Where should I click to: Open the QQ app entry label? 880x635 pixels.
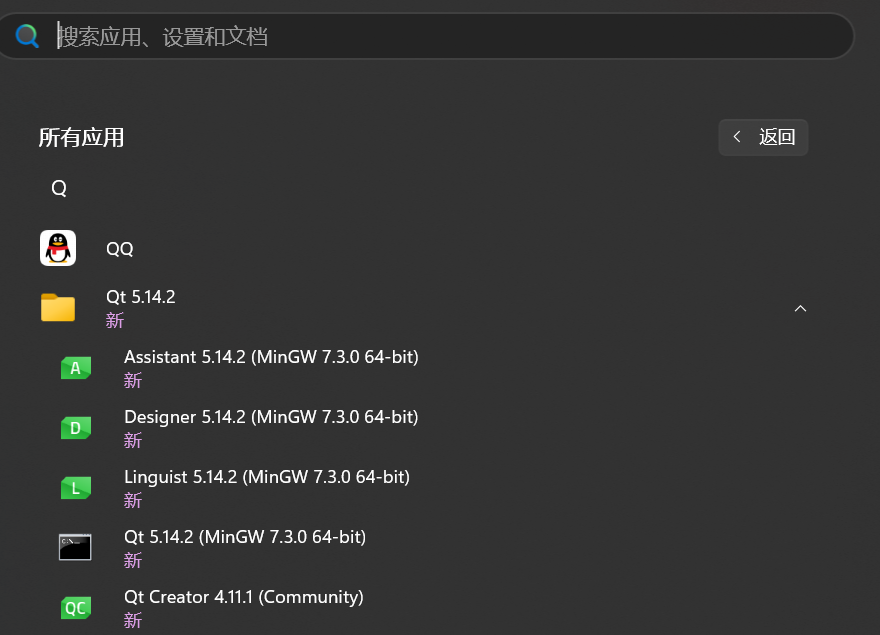120,249
